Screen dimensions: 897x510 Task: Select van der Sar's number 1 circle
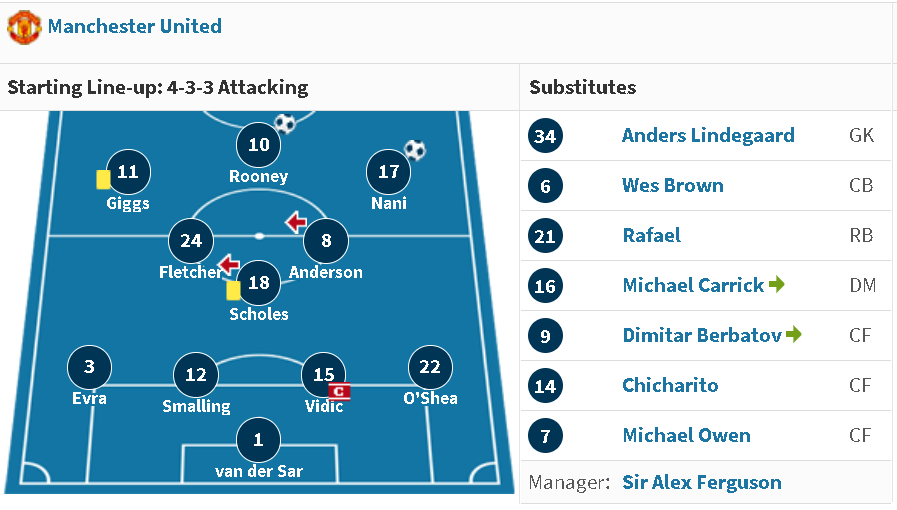pyautogui.click(x=258, y=440)
